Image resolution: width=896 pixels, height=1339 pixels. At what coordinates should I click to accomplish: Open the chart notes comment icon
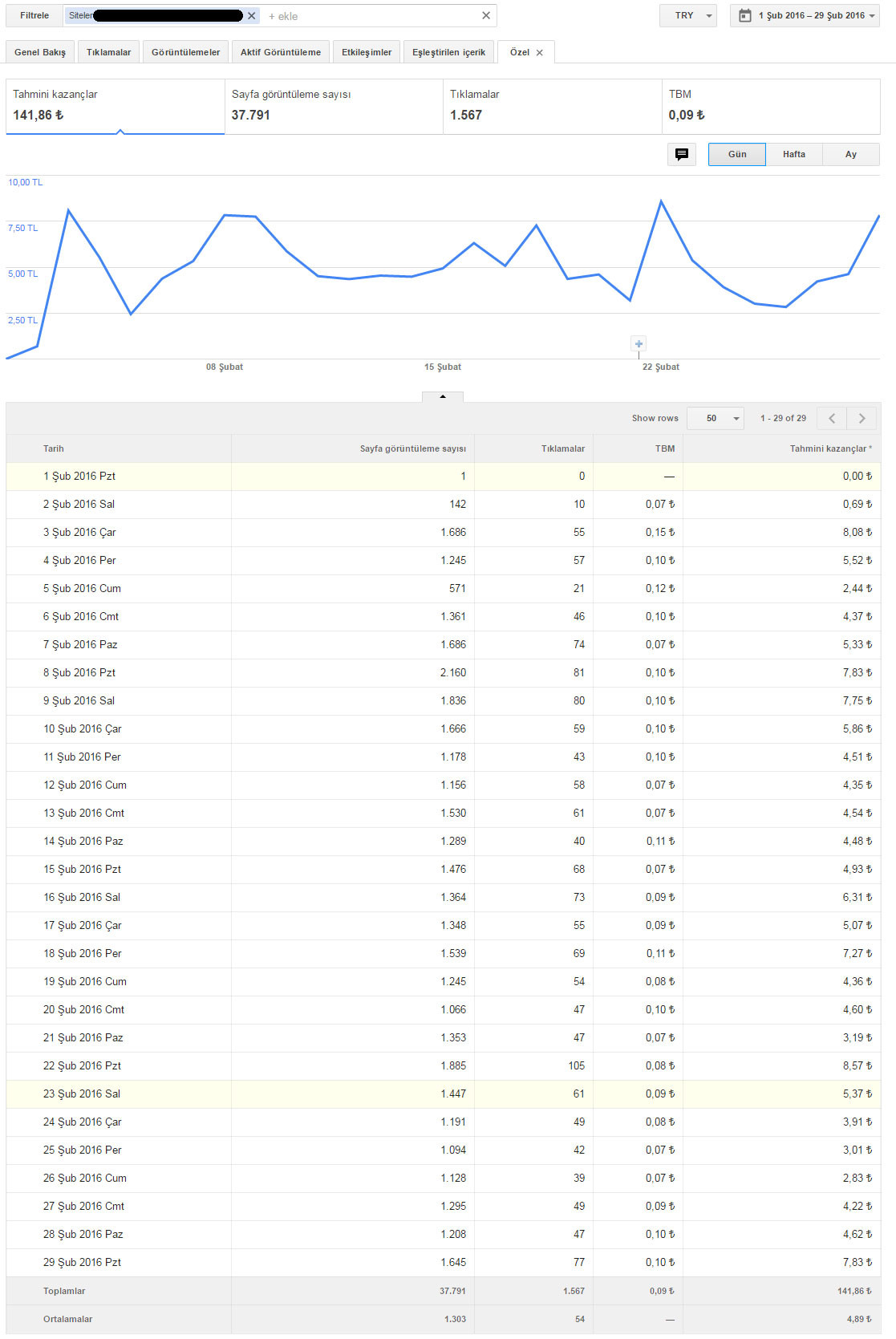point(682,154)
